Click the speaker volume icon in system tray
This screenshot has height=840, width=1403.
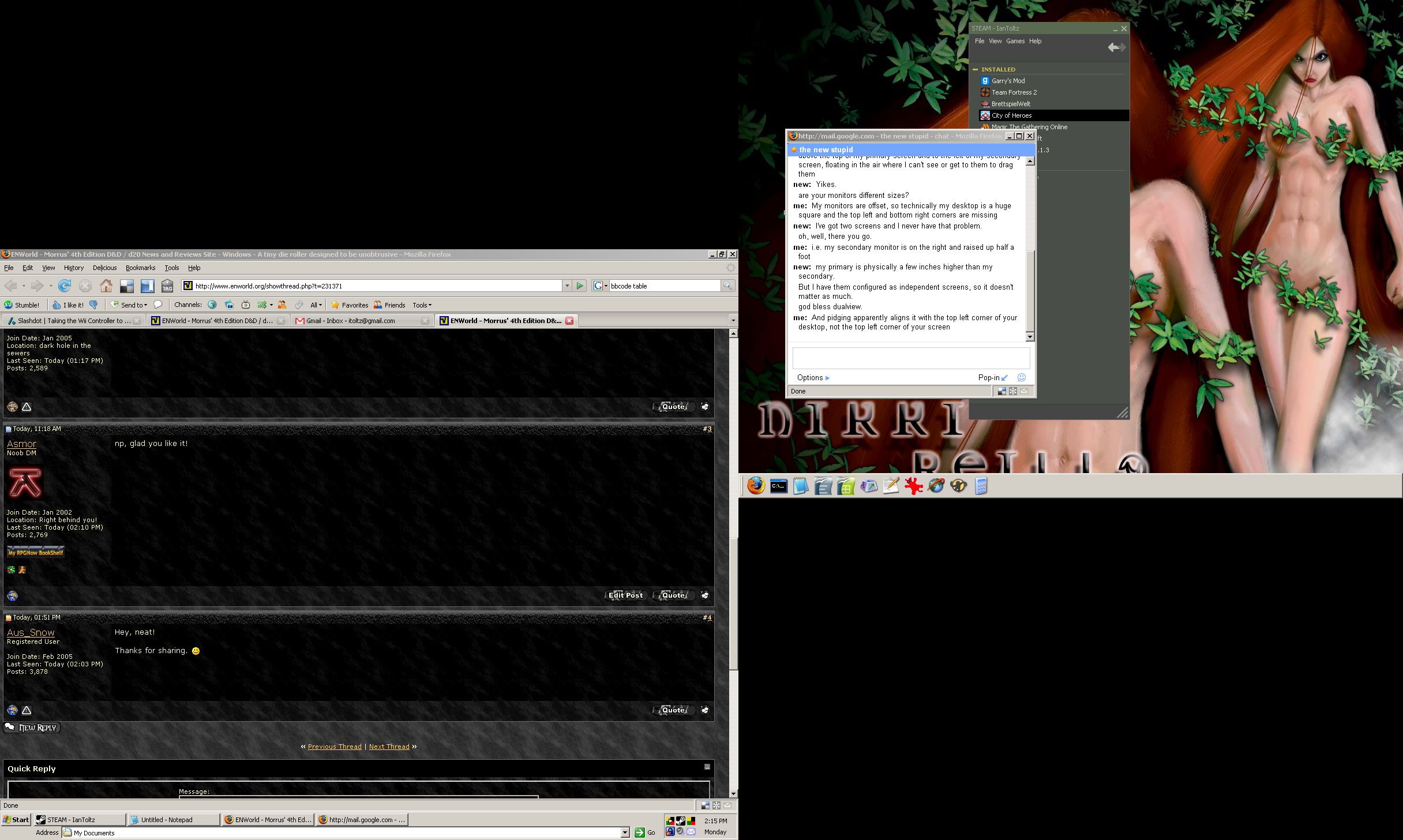click(x=680, y=832)
